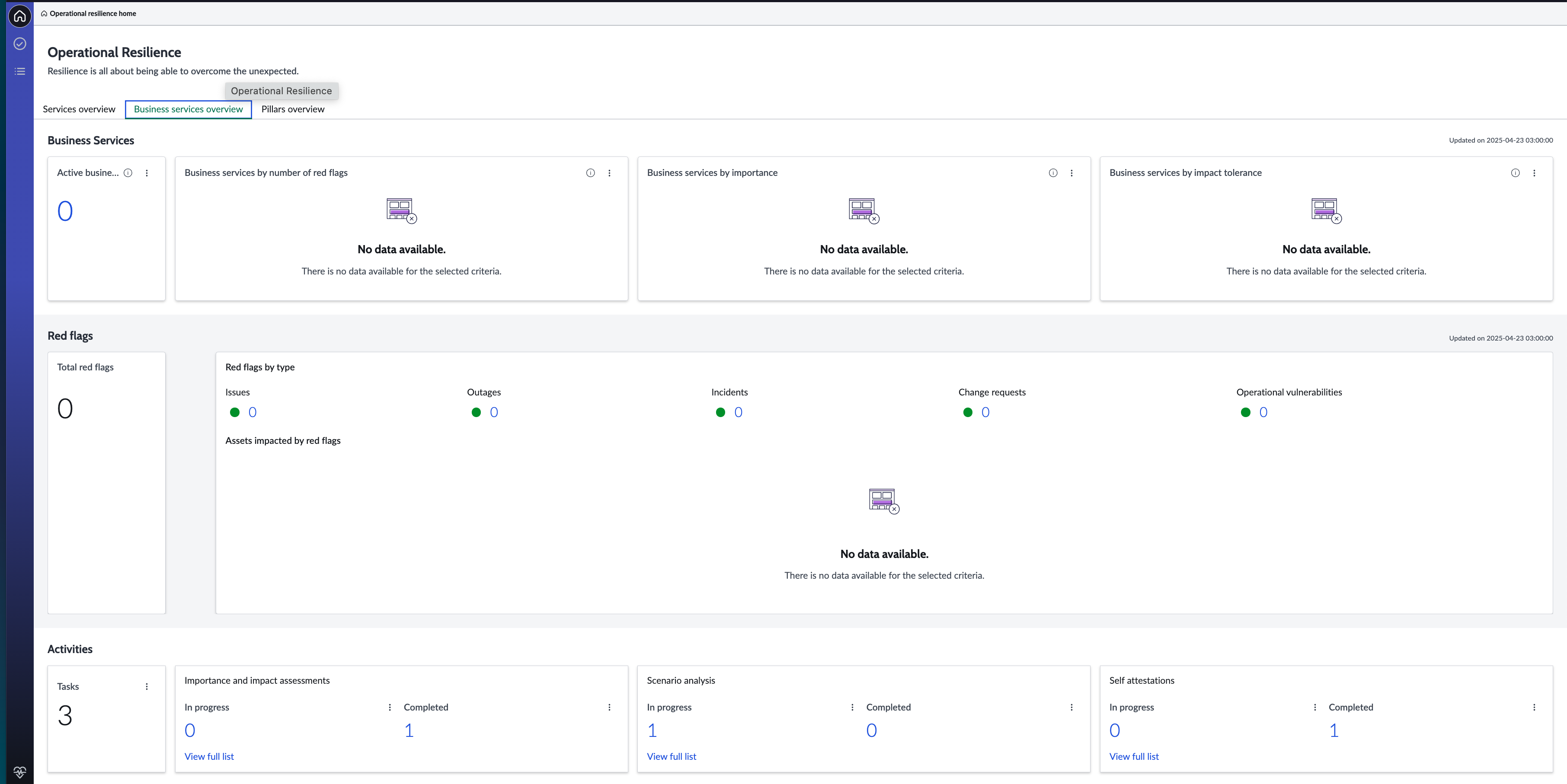Open the list icon in sidebar
Viewport: 1567px width, 784px height.
[x=19, y=71]
